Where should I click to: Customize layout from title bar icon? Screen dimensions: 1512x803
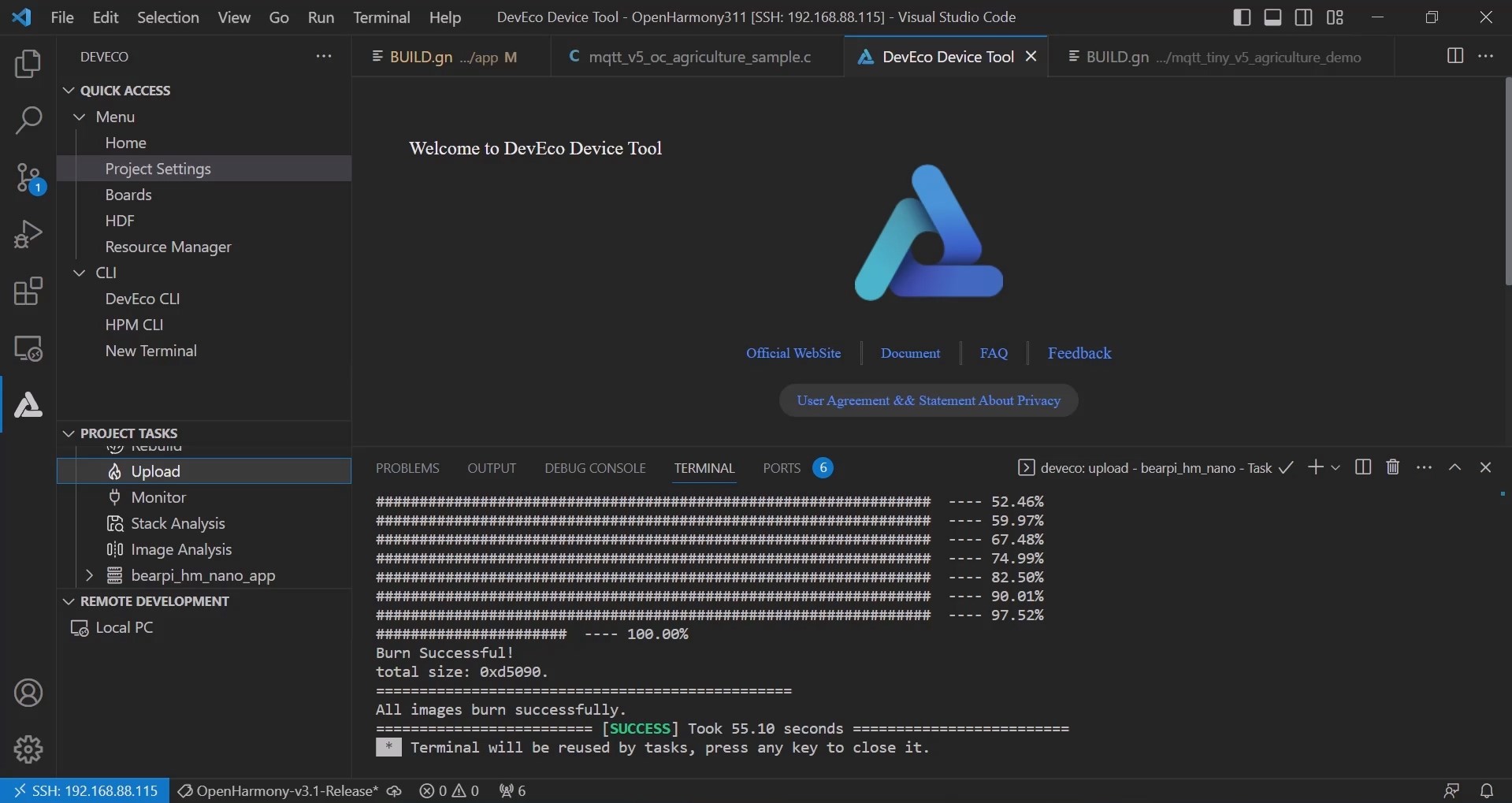click(1335, 17)
